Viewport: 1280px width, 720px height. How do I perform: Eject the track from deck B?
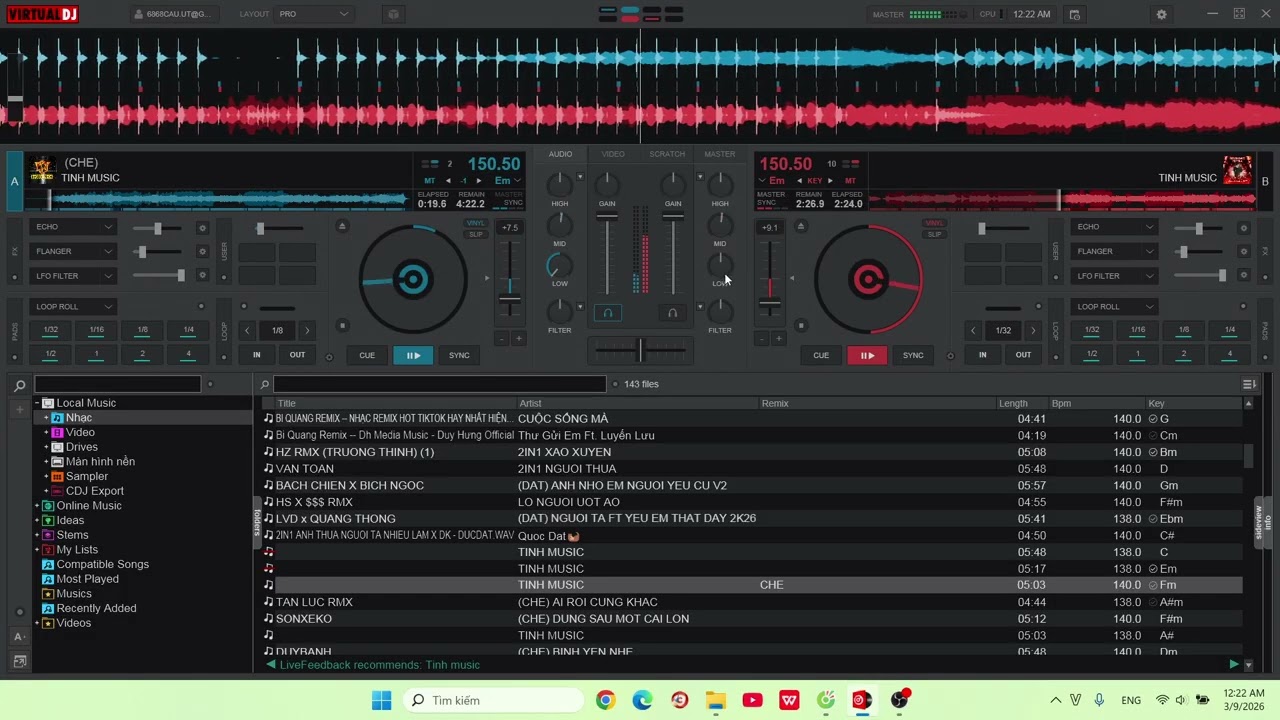(800, 226)
